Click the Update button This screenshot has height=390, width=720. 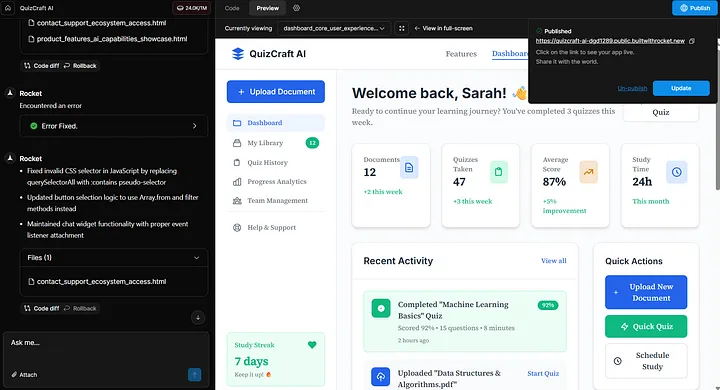tap(681, 88)
